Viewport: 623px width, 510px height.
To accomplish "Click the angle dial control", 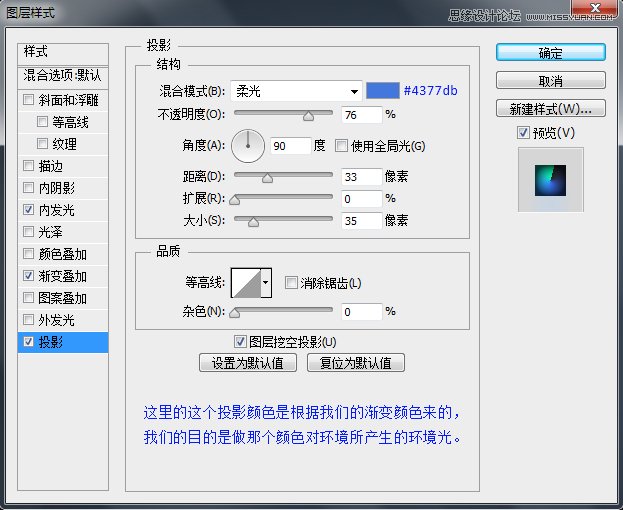I will 247,146.
